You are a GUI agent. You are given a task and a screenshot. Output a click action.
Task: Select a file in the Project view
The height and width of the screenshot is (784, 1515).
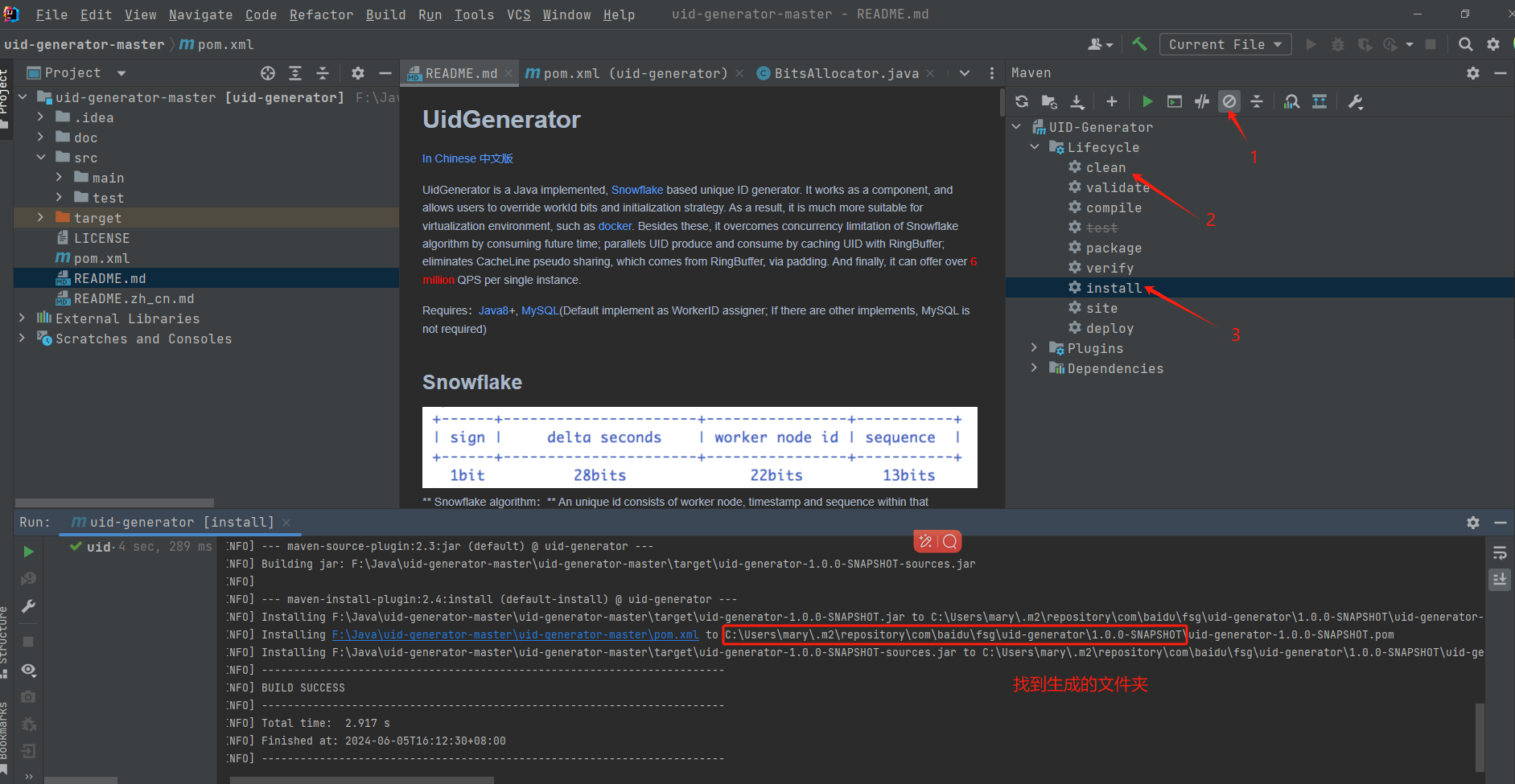(x=109, y=277)
